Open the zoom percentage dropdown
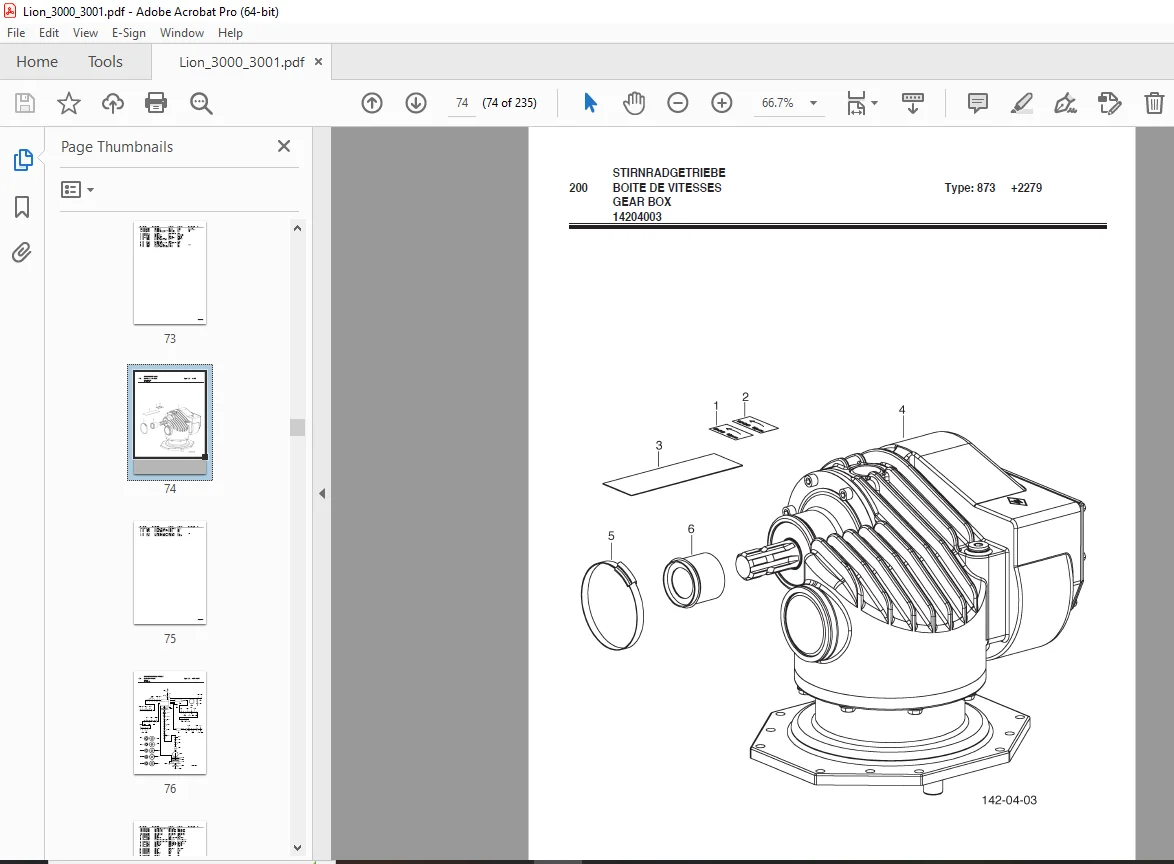This screenshot has width=1174, height=864. click(813, 103)
